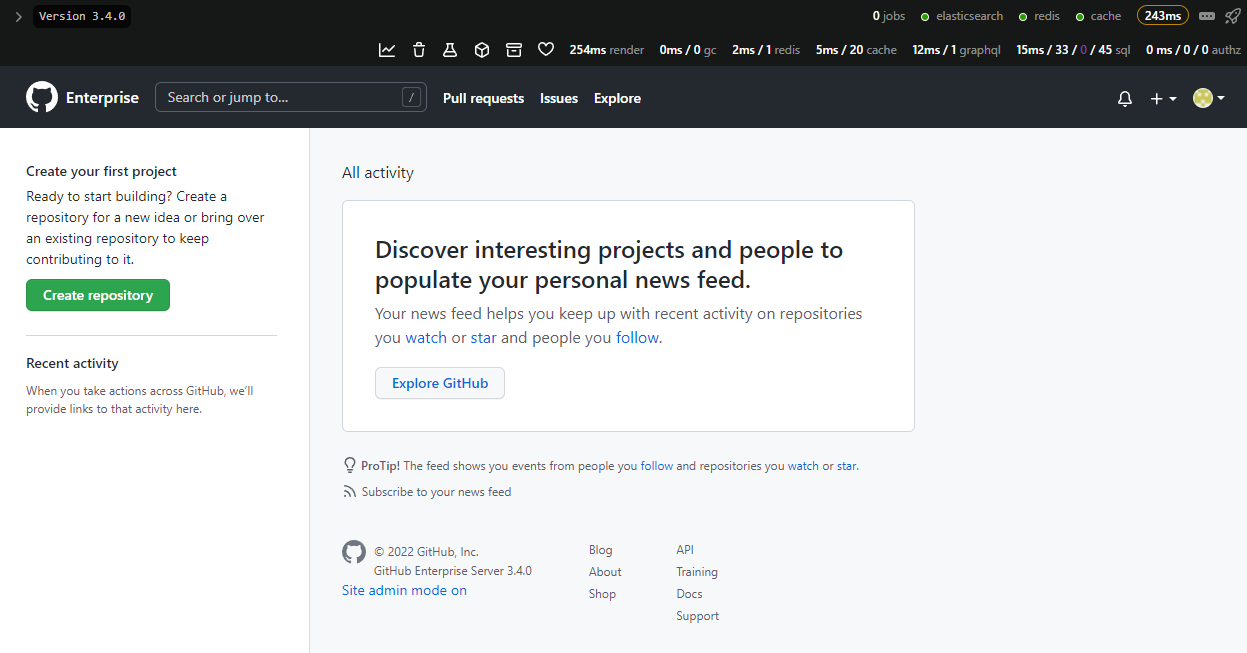
Task: Expand the top-left chevron beside Version 3.4.0
Action: coord(18,17)
